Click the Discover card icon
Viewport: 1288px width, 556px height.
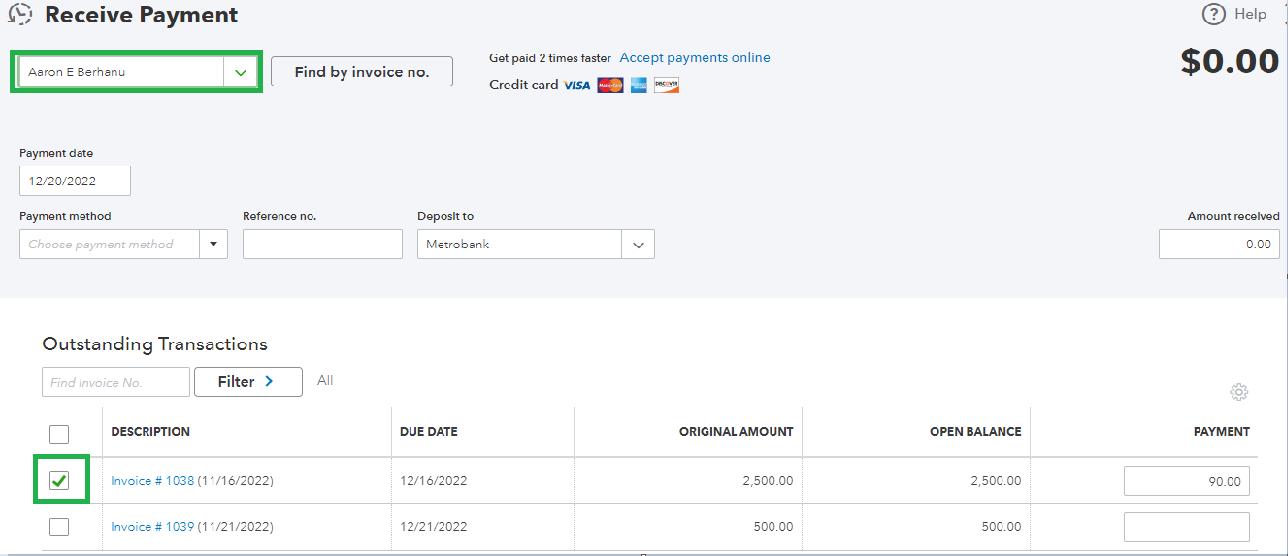666,86
